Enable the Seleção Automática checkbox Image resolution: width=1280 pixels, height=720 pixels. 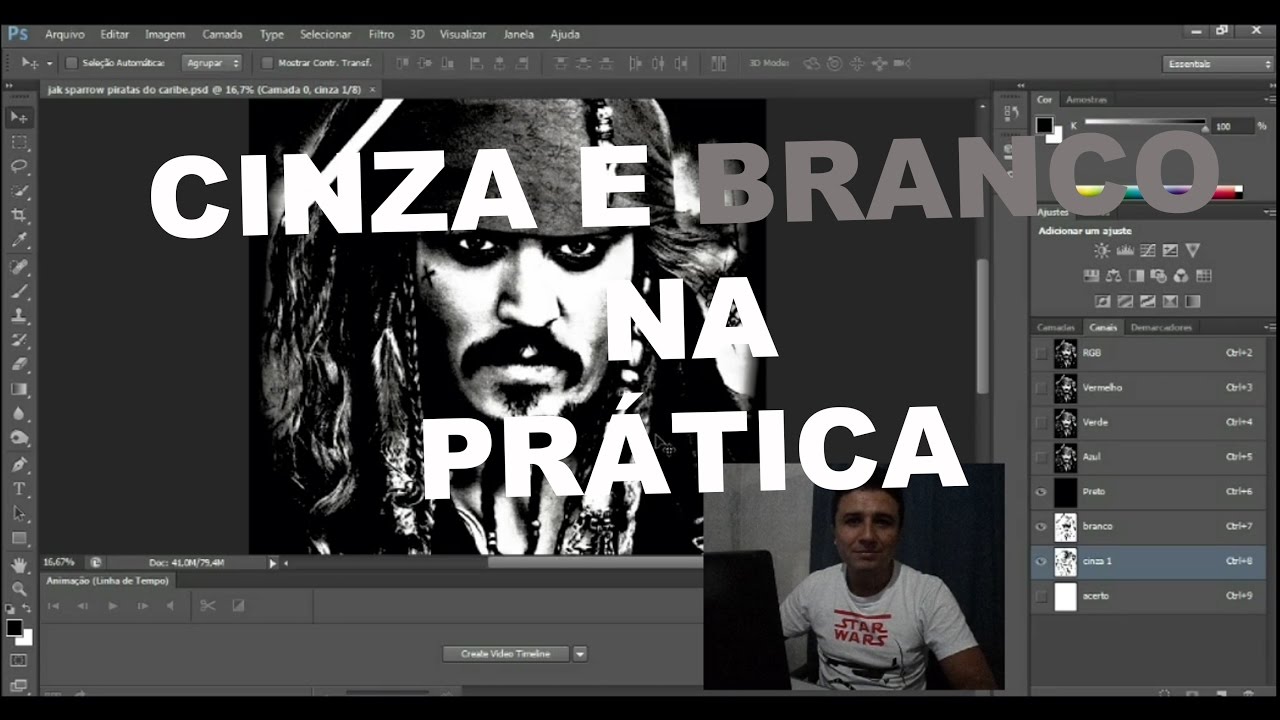(71, 63)
